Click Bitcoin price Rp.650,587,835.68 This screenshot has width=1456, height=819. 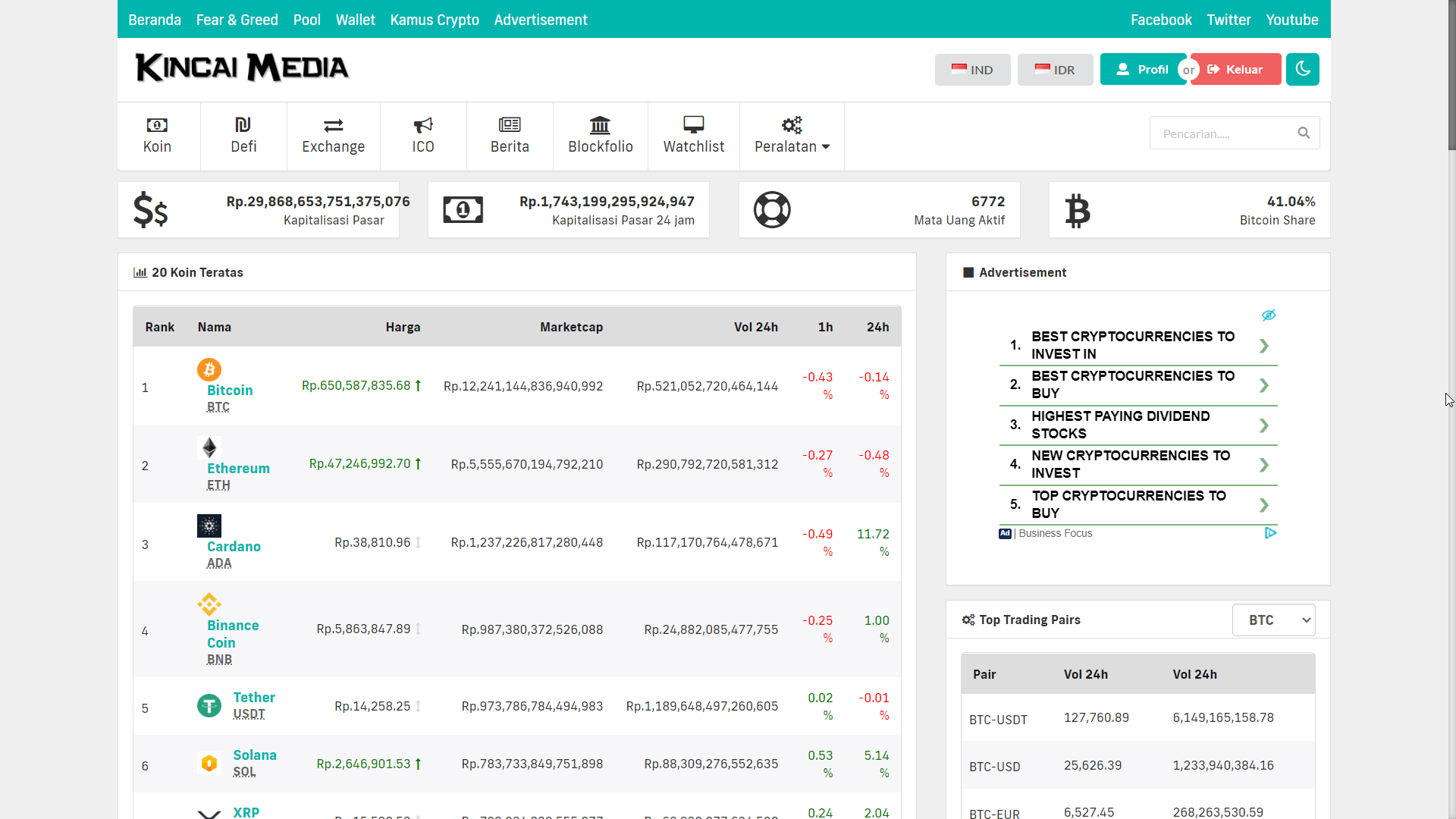[x=356, y=385]
